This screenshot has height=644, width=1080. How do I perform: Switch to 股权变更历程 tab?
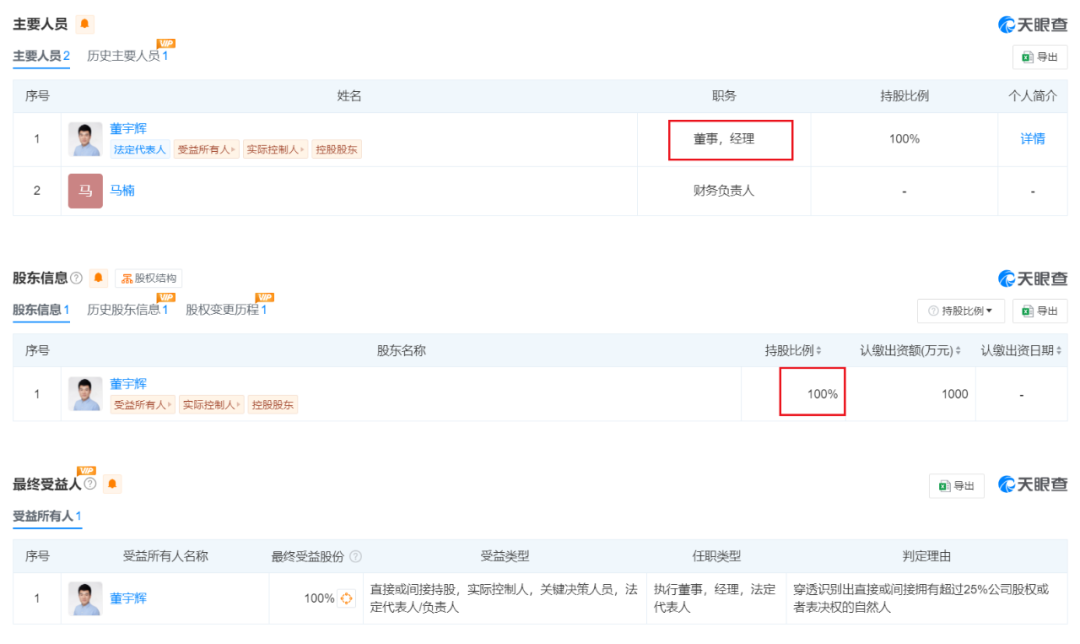point(225,310)
